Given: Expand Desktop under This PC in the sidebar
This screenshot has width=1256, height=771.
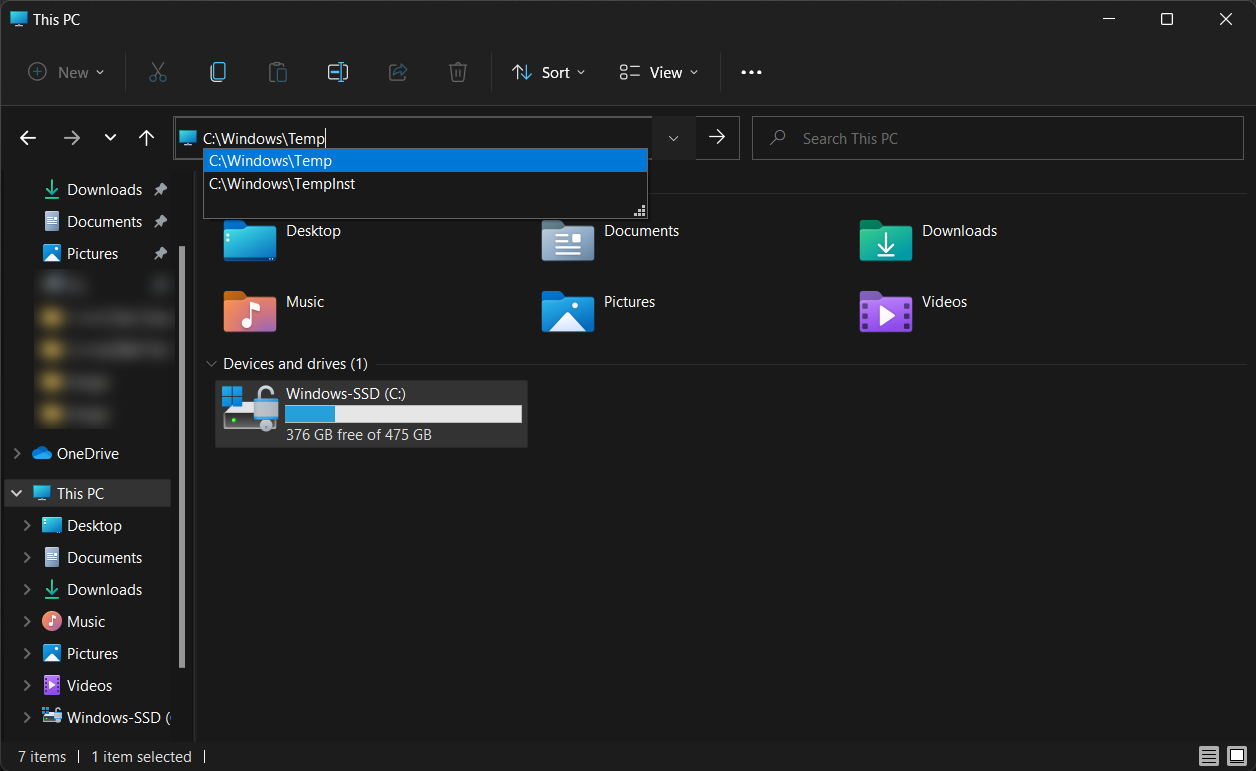Looking at the screenshot, I should pyautogui.click(x=27, y=525).
